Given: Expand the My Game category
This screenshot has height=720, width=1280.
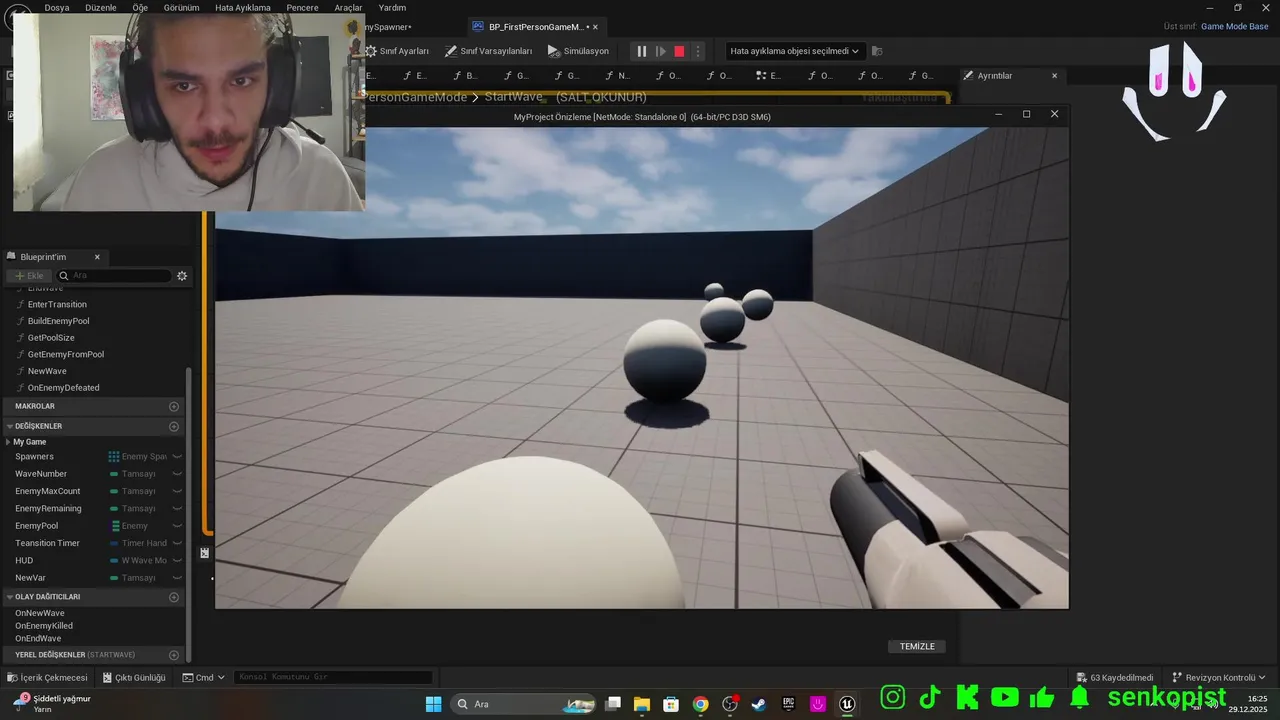Looking at the screenshot, I should coord(9,442).
